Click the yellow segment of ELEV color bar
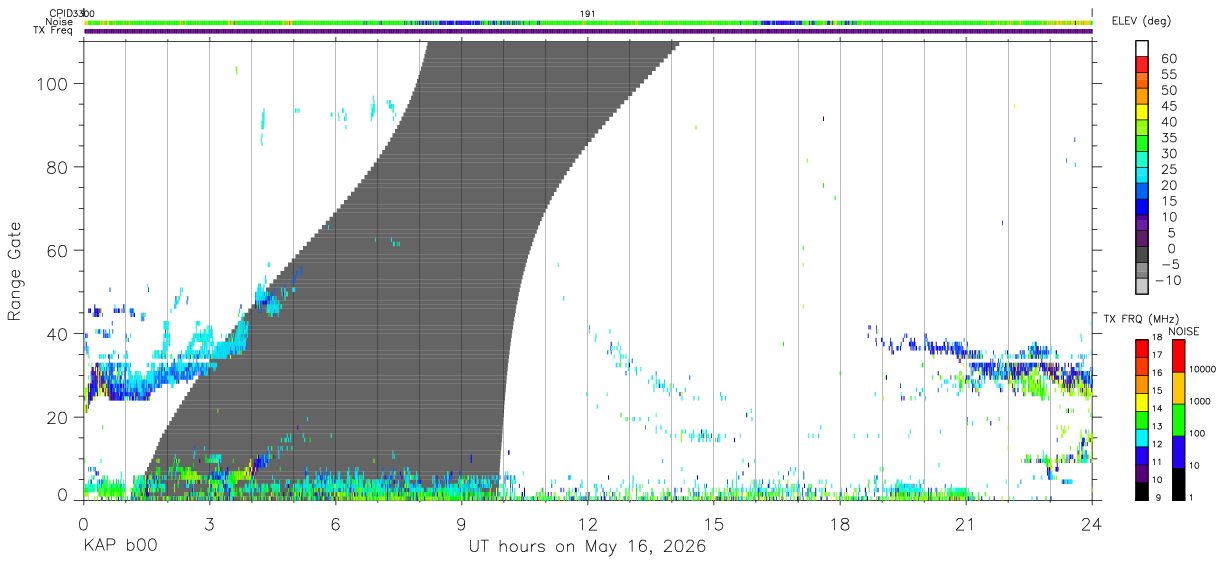Viewport: 1228px width, 567px height. pyautogui.click(x=1142, y=113)
